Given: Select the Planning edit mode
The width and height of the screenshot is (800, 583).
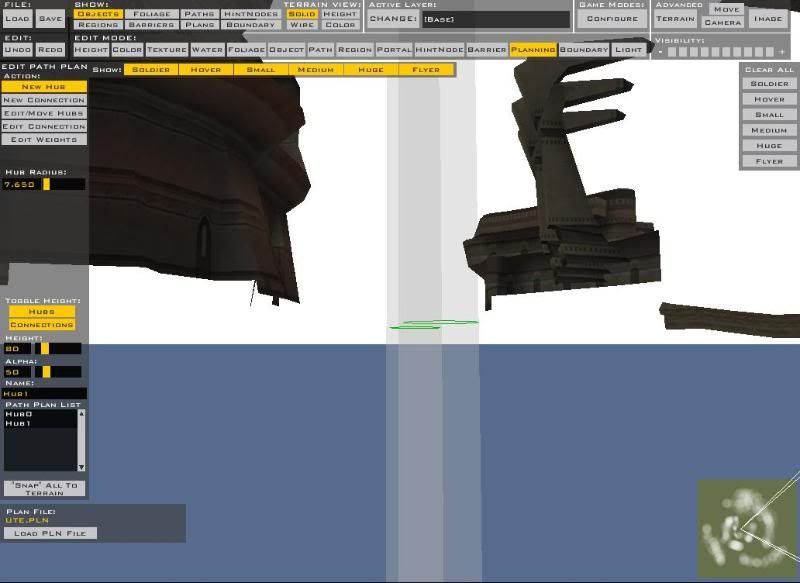Looking at the screenshot, I should click(533, 49).
